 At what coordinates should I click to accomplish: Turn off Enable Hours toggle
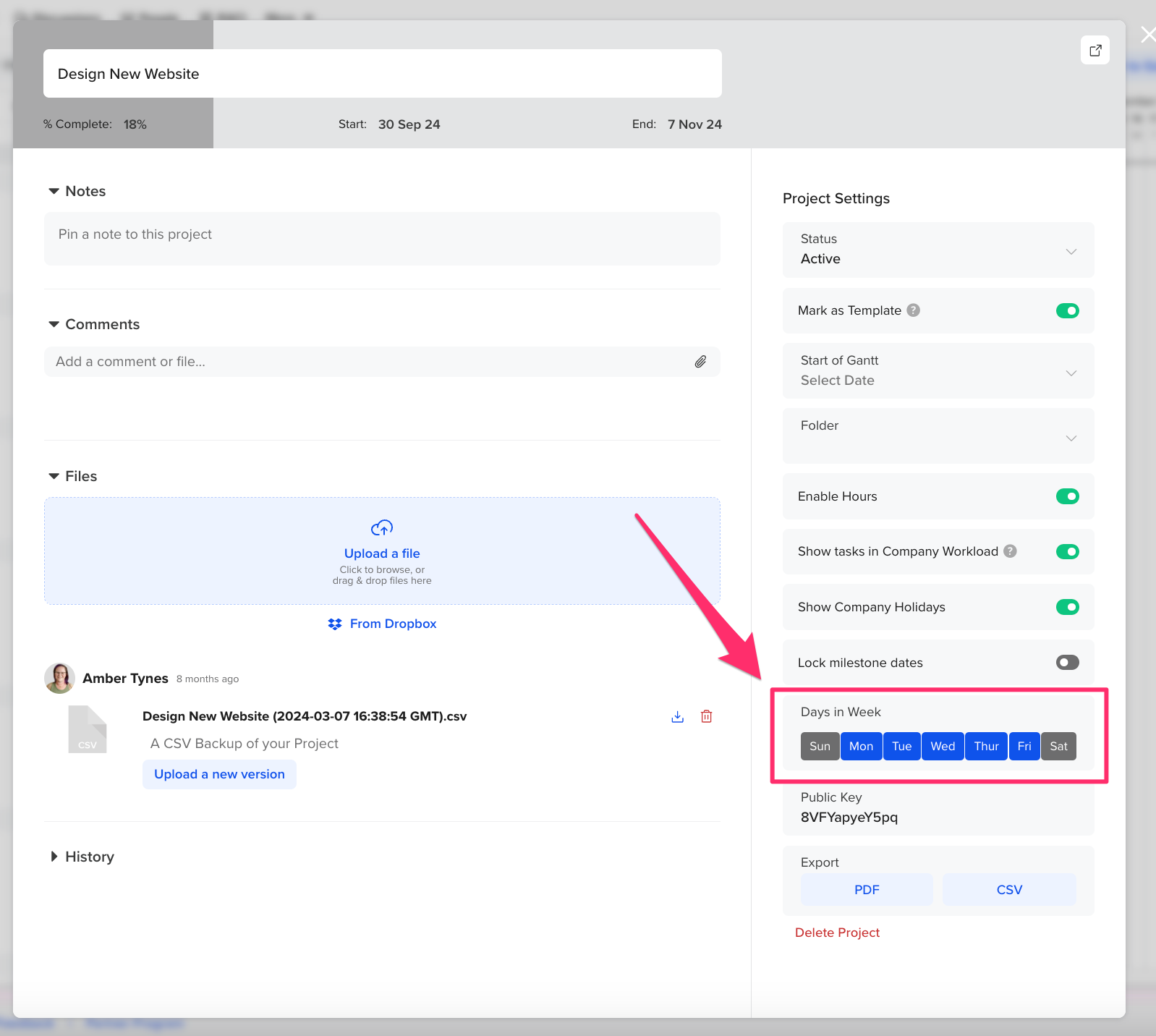pyautogui.click(x=1067, y=496)
